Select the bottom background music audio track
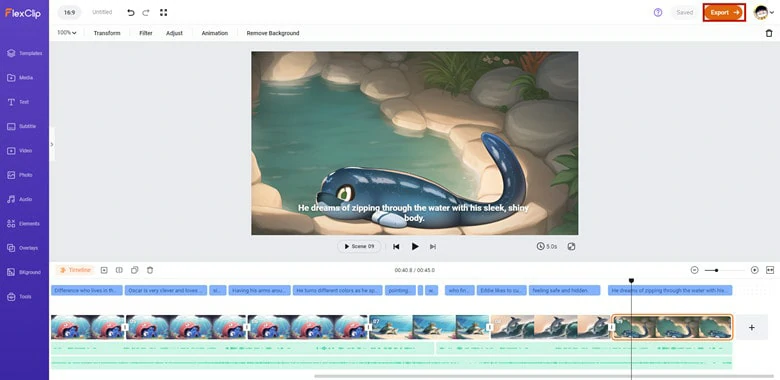 coord(391,363)
